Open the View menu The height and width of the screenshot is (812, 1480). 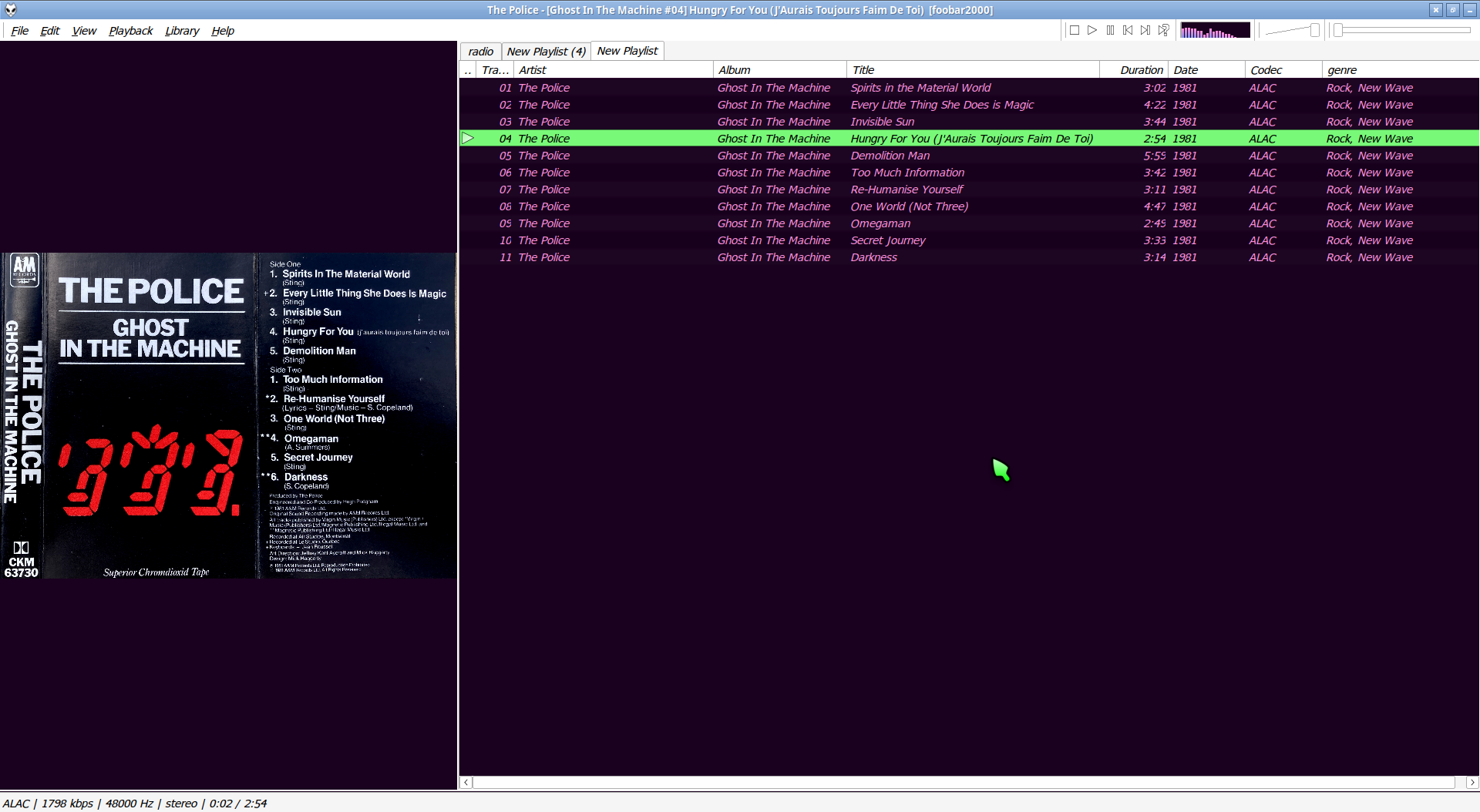point(84,31)
